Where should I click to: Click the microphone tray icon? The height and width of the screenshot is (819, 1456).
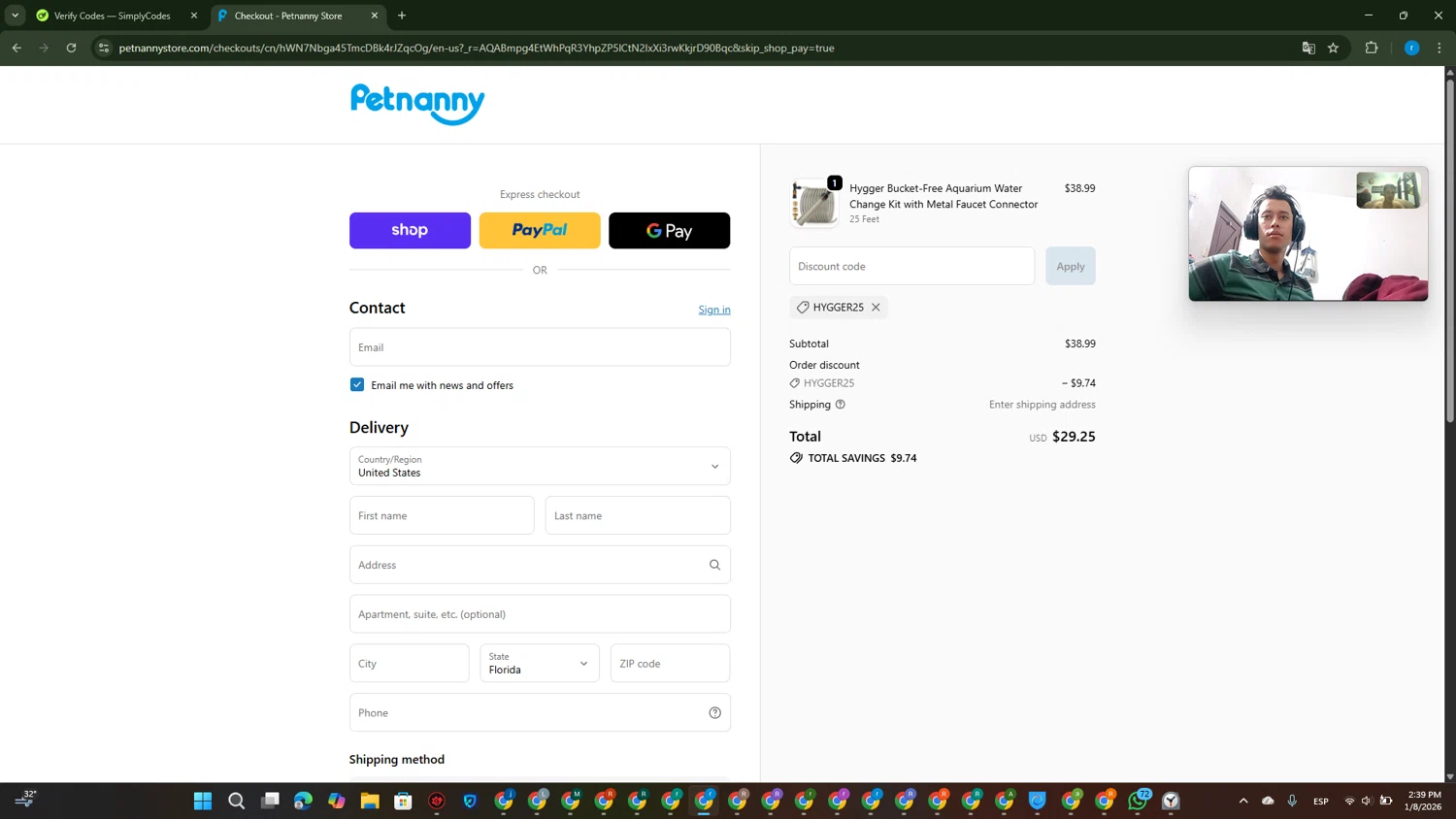tap(1292, 801)
